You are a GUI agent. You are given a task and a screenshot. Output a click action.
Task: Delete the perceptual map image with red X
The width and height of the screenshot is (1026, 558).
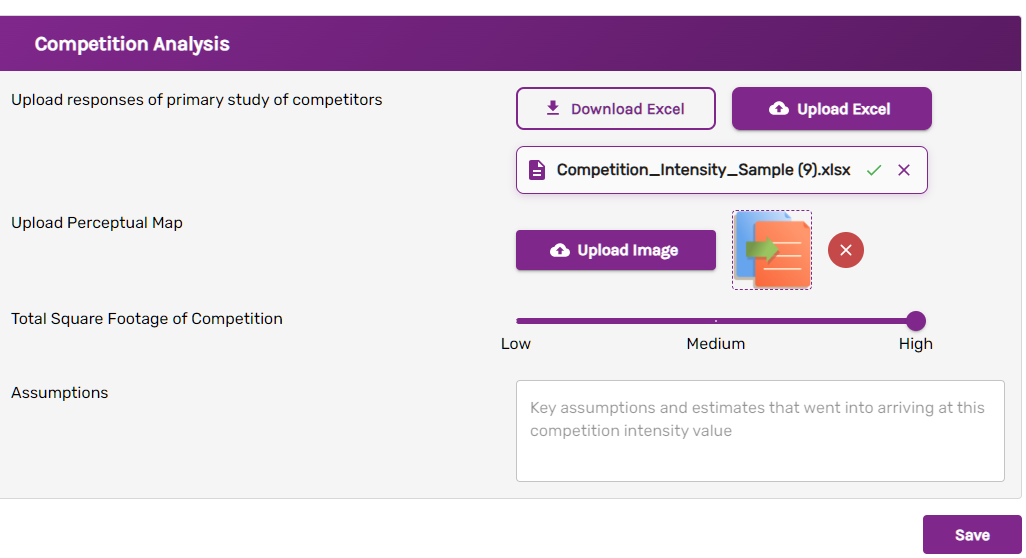click(x=846, y=250)
